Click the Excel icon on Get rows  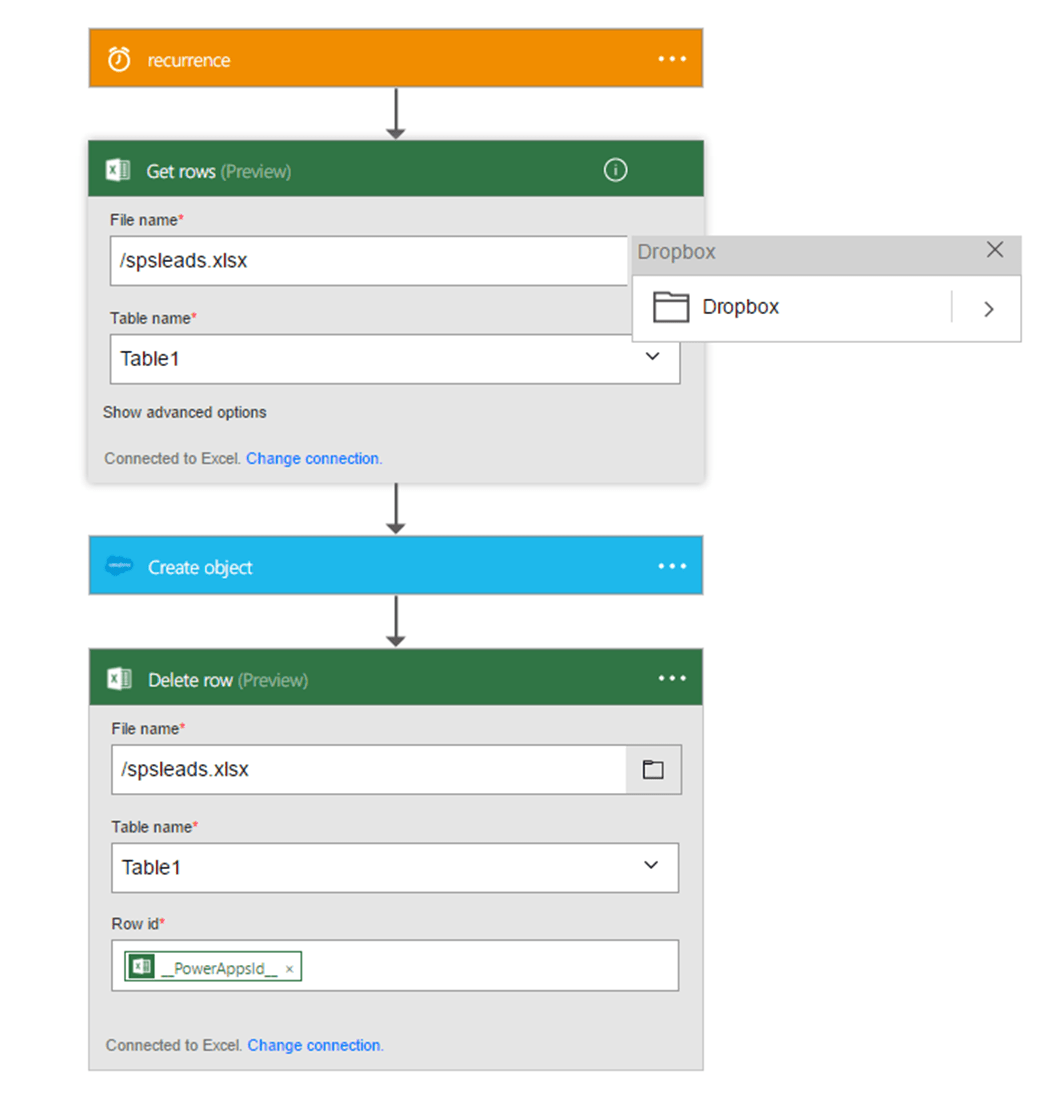pos(118,171)
